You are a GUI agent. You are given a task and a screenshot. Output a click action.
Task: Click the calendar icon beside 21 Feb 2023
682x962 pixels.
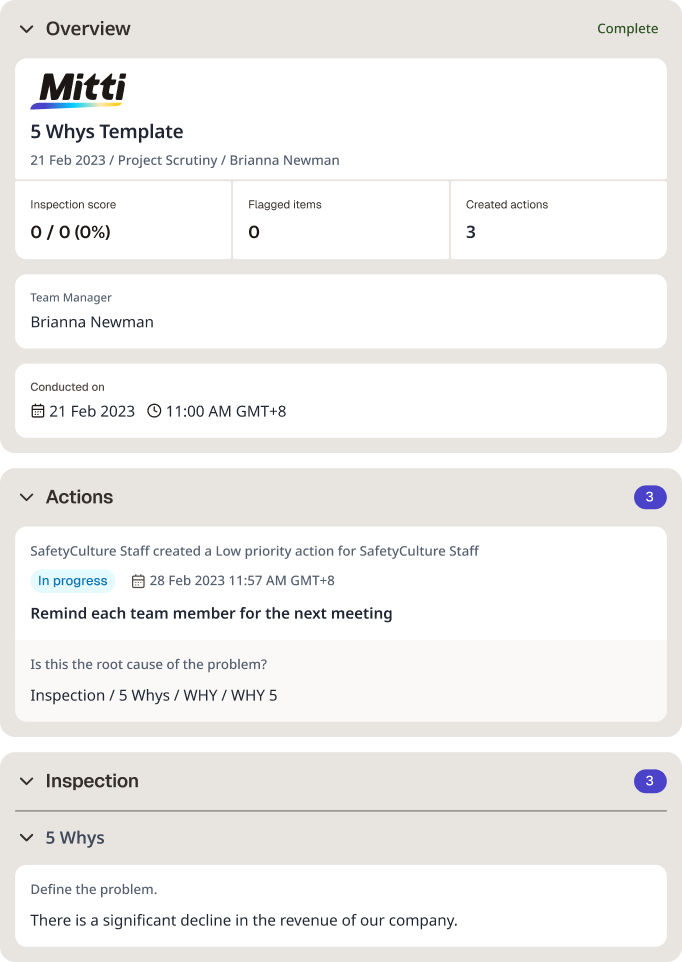[x=37, y=411]
